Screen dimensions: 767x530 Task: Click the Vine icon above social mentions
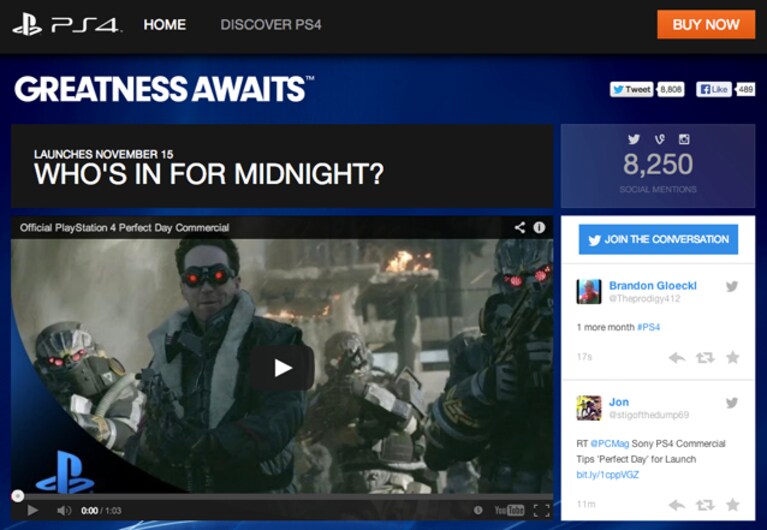(x=659, y=139)
